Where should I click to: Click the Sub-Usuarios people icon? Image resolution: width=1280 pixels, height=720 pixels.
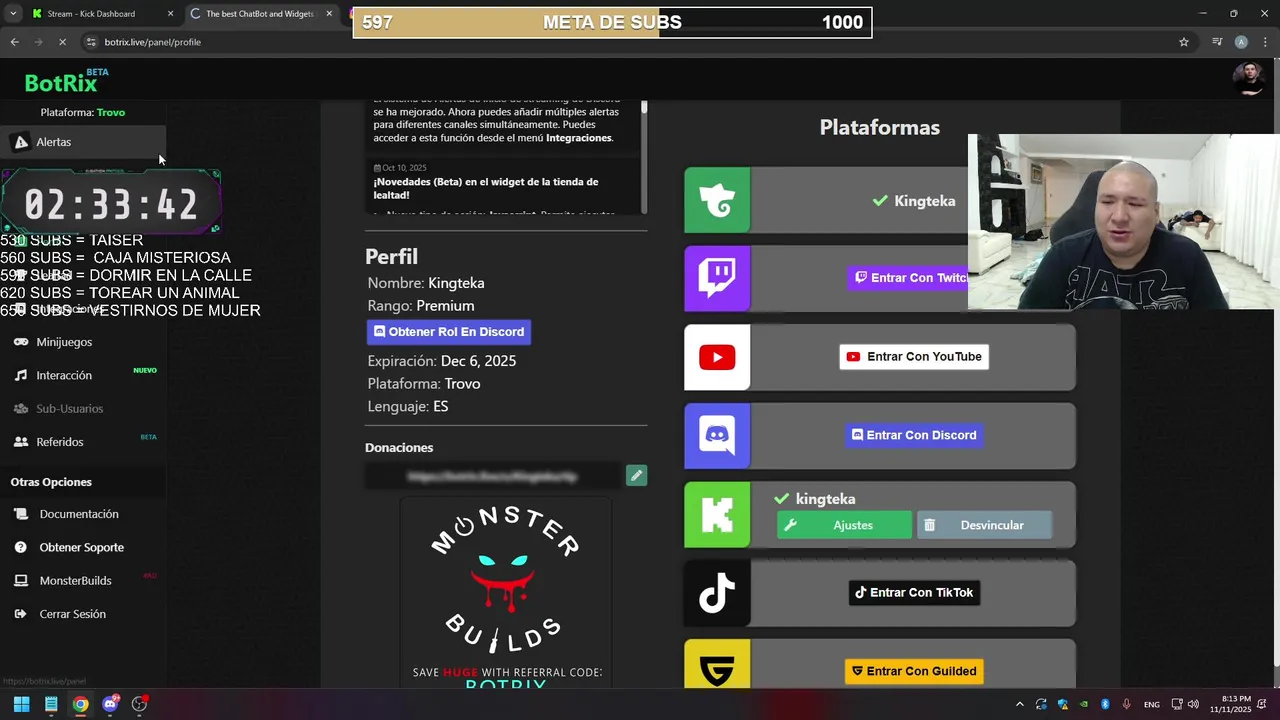(x=21, y=408)
